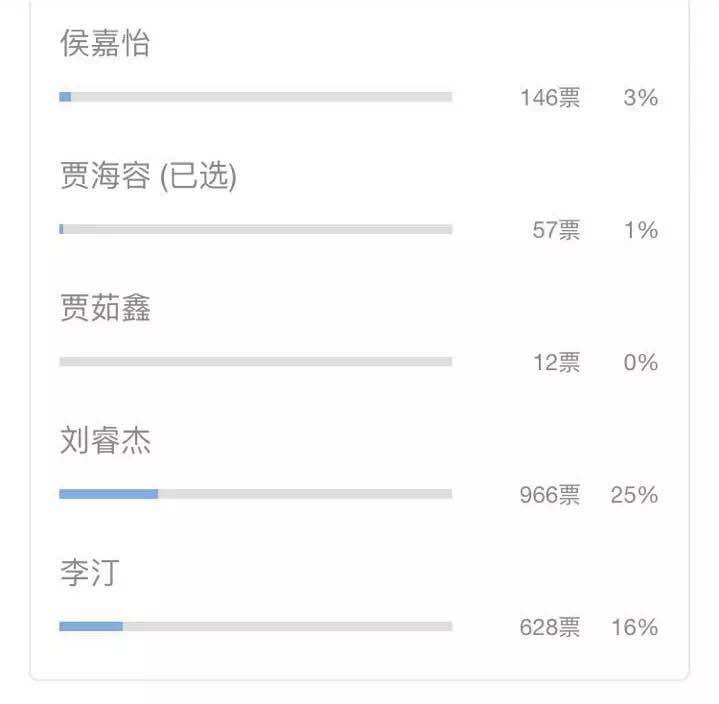Click 146票 vote count
Screen dimensions: 719x704
tap(550, 98)
